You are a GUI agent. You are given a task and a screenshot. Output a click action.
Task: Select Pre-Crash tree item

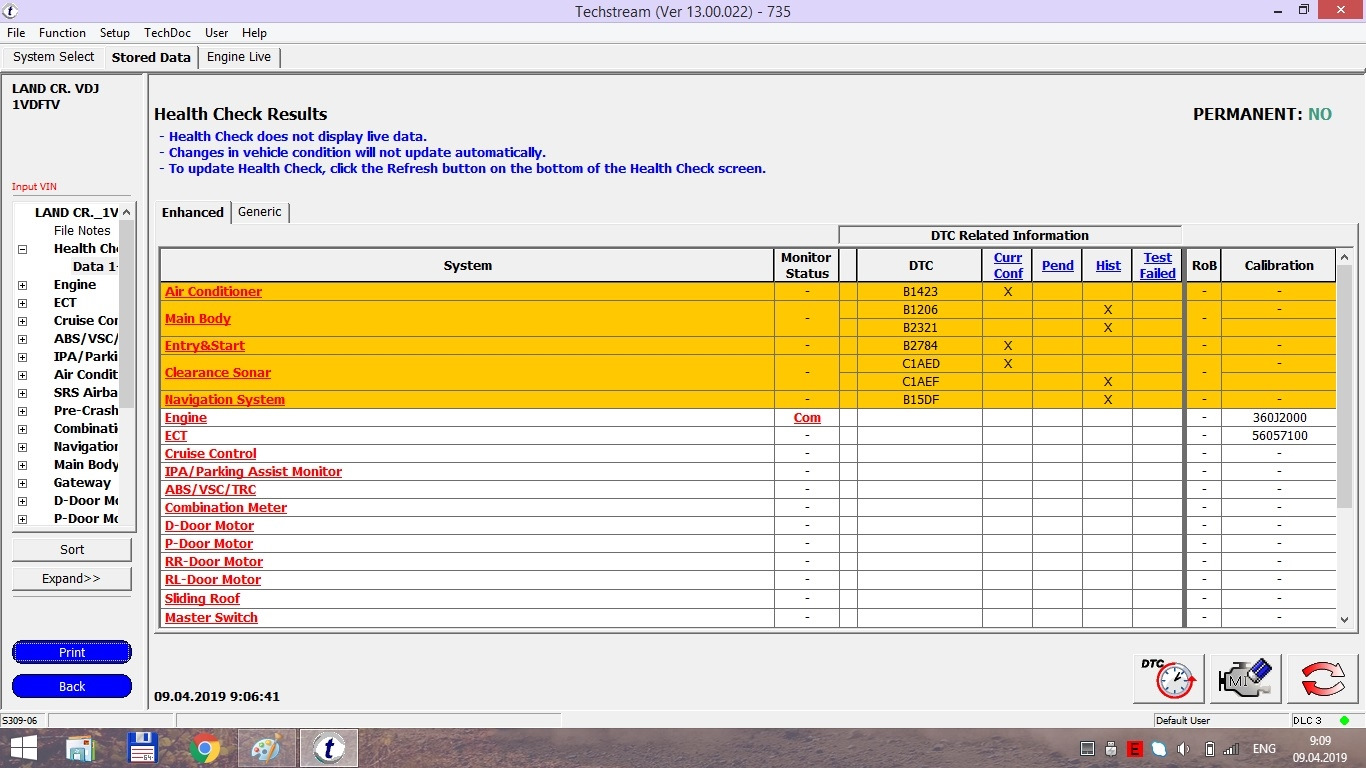click(x=86, y=411)
